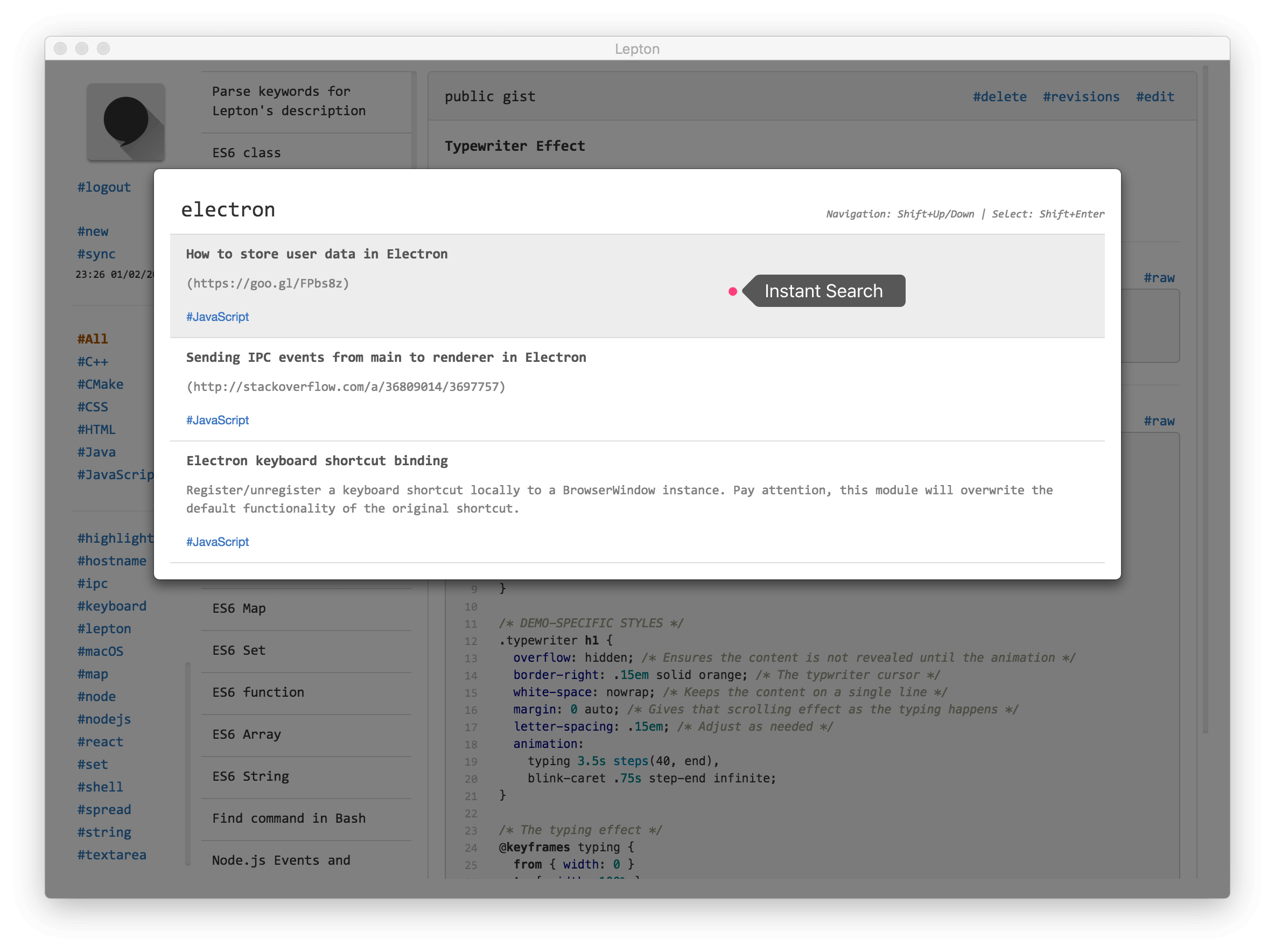Open #revisions of the gist
The image size is (1275, 952).
click(x=1080, y=97)
